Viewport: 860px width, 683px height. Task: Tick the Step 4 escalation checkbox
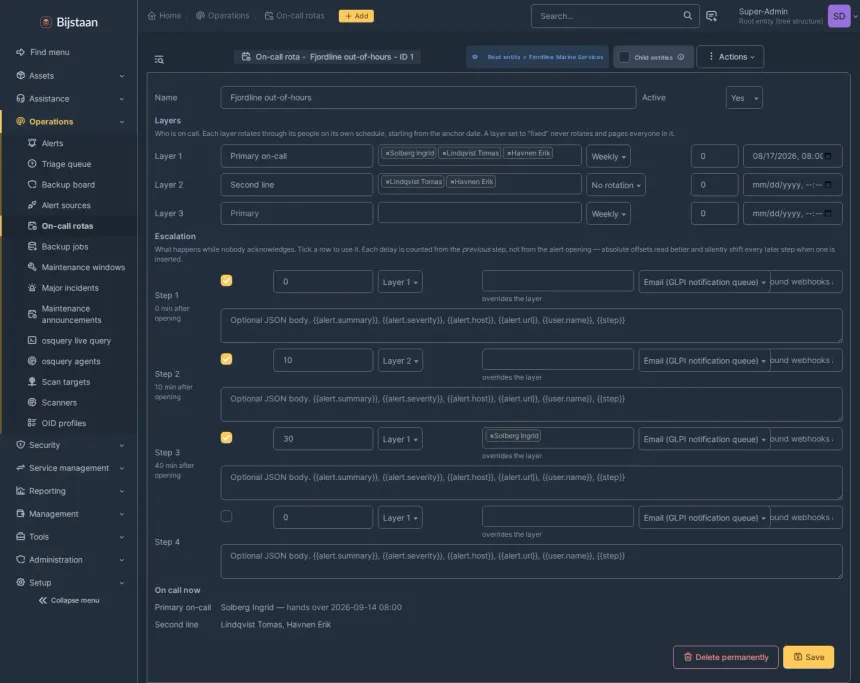[227, 516]
